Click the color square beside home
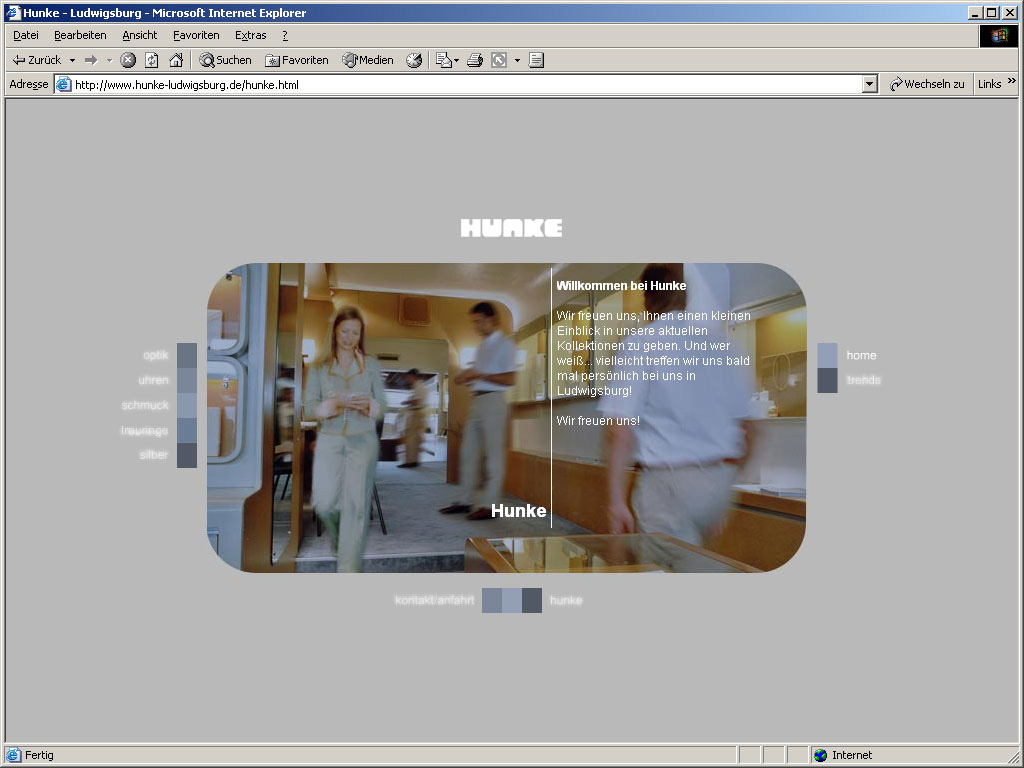 click(827, 355)
